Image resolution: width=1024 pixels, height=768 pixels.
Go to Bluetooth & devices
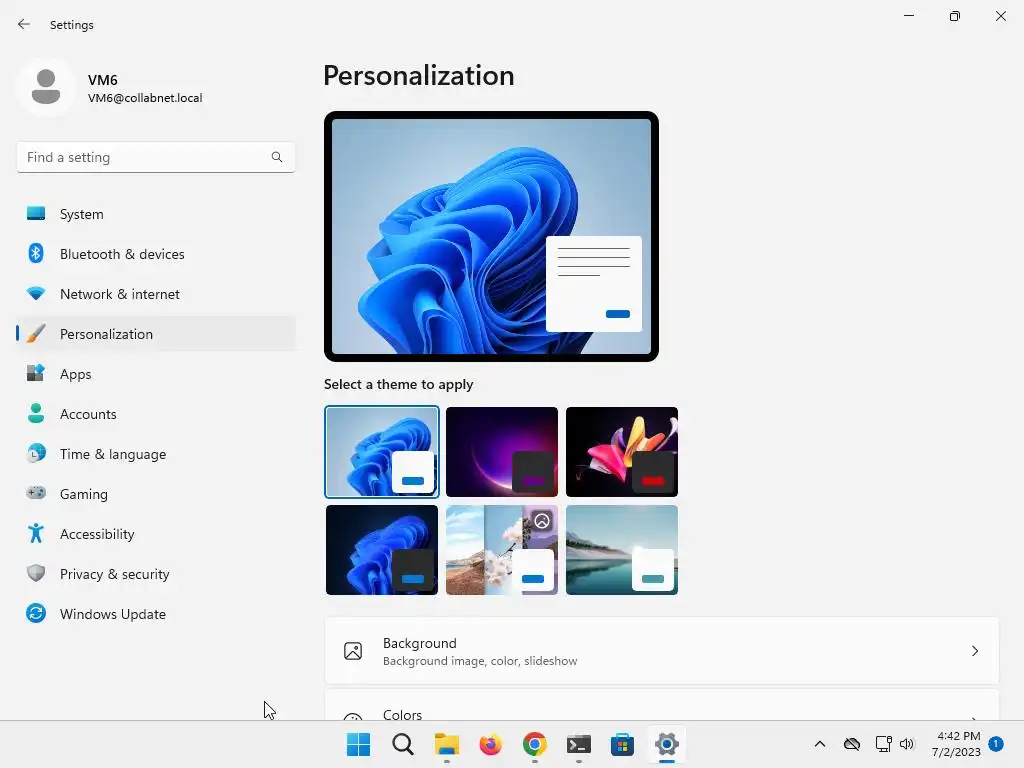pyautogui.click(x=156, y=253)
